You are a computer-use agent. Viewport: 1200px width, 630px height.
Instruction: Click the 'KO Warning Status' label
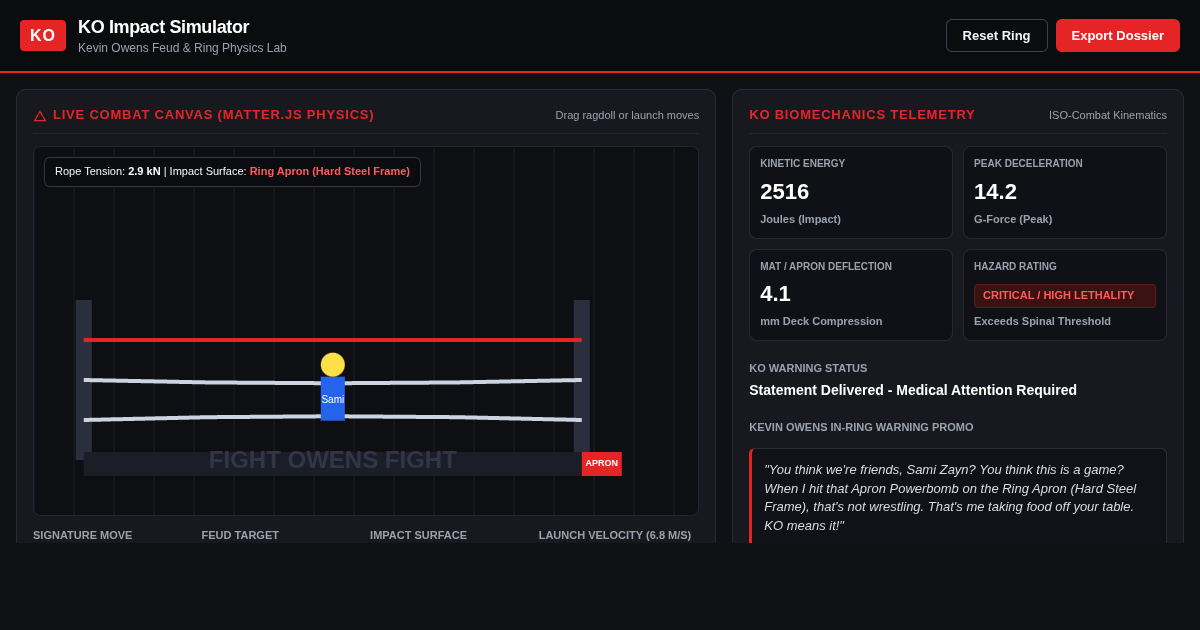pos(808,368)
